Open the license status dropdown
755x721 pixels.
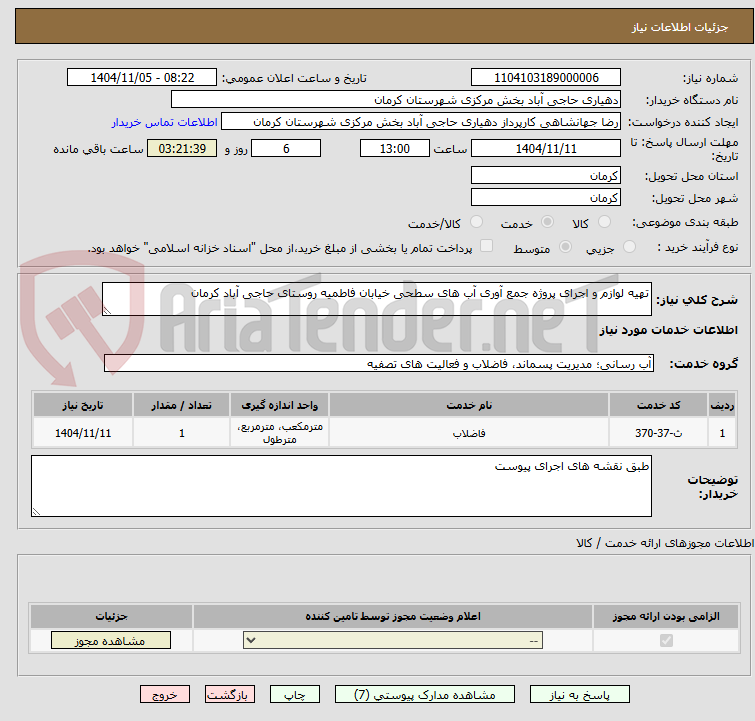(x=393, y=641)
